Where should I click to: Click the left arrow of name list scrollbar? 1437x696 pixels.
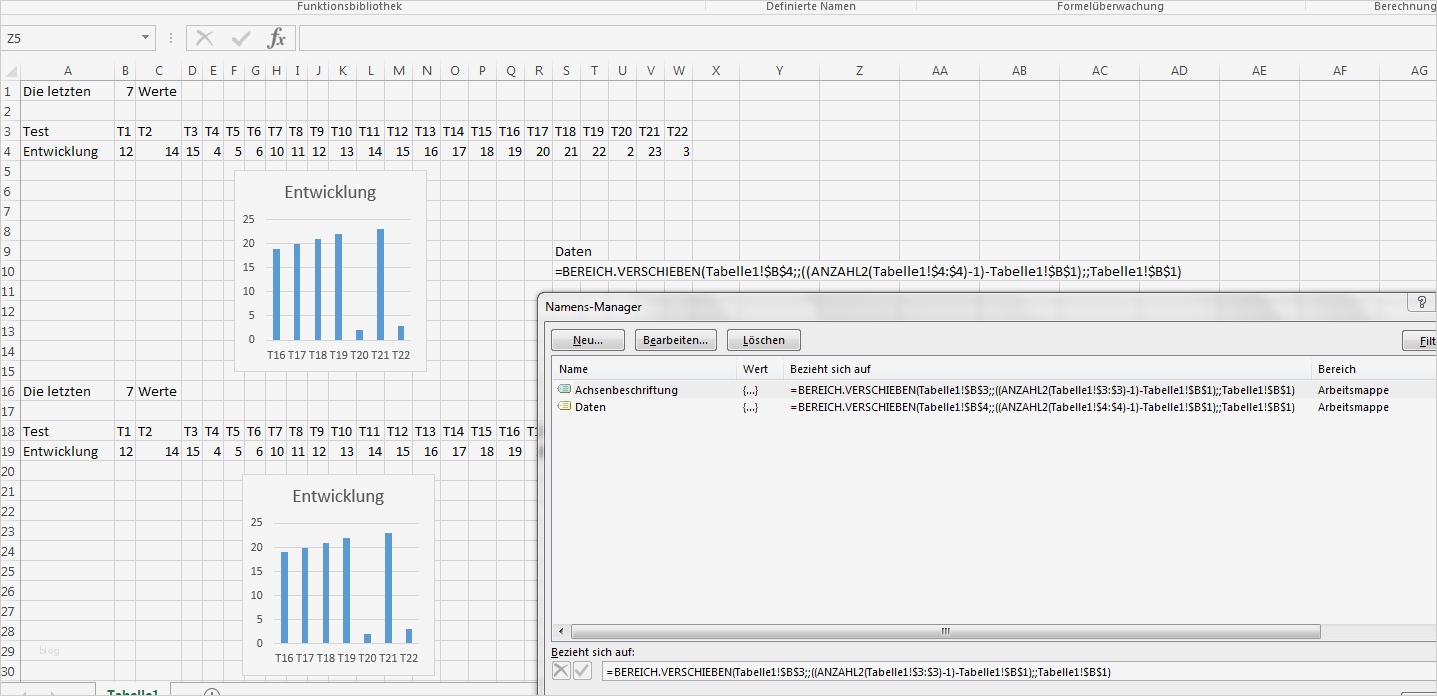(x=560, y=632)
